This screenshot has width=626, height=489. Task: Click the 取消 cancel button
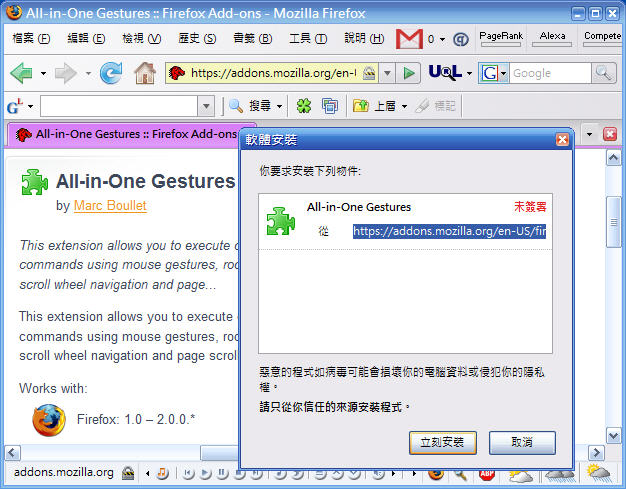tap(522, 443)
